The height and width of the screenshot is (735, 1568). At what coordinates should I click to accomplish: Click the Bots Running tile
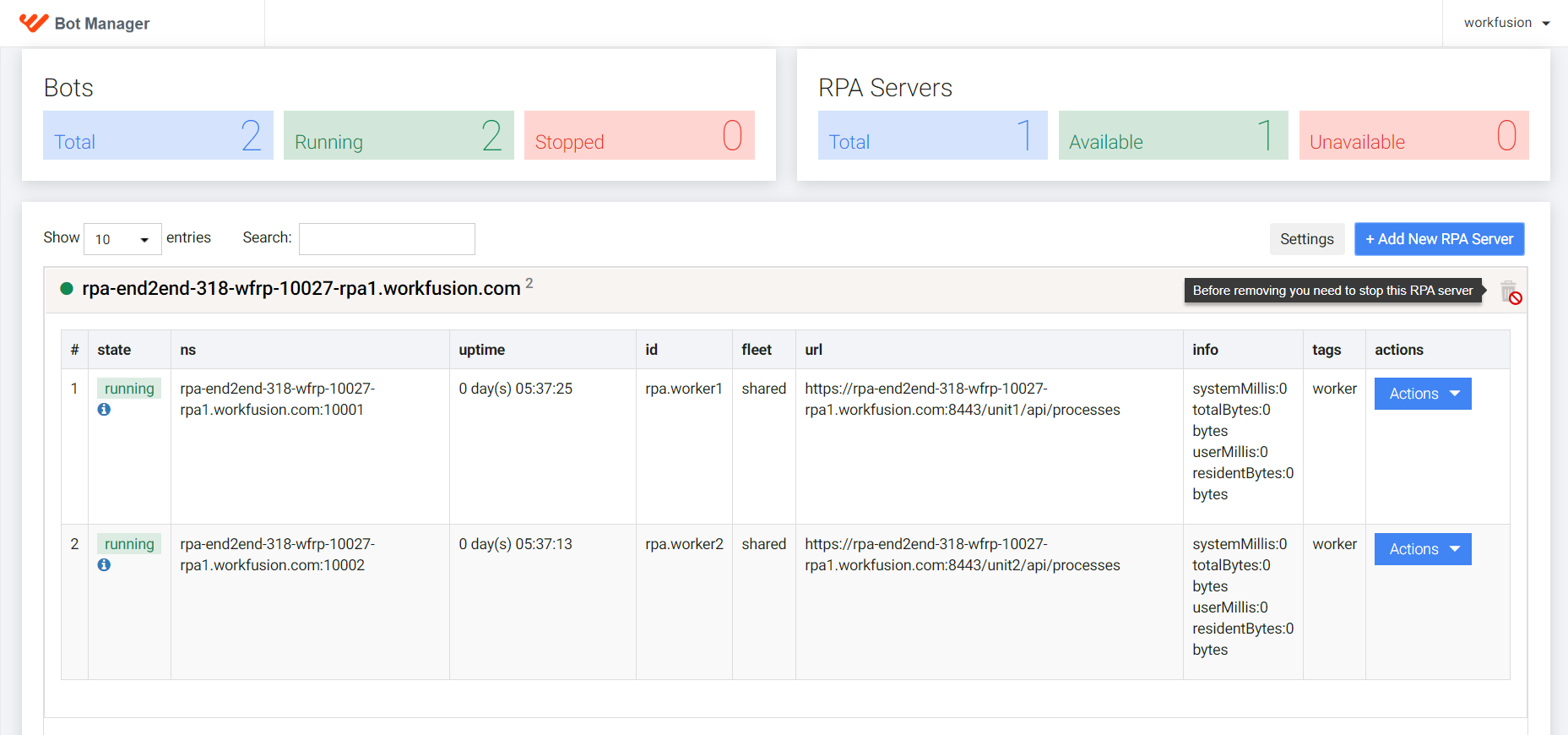pos(399,135)
